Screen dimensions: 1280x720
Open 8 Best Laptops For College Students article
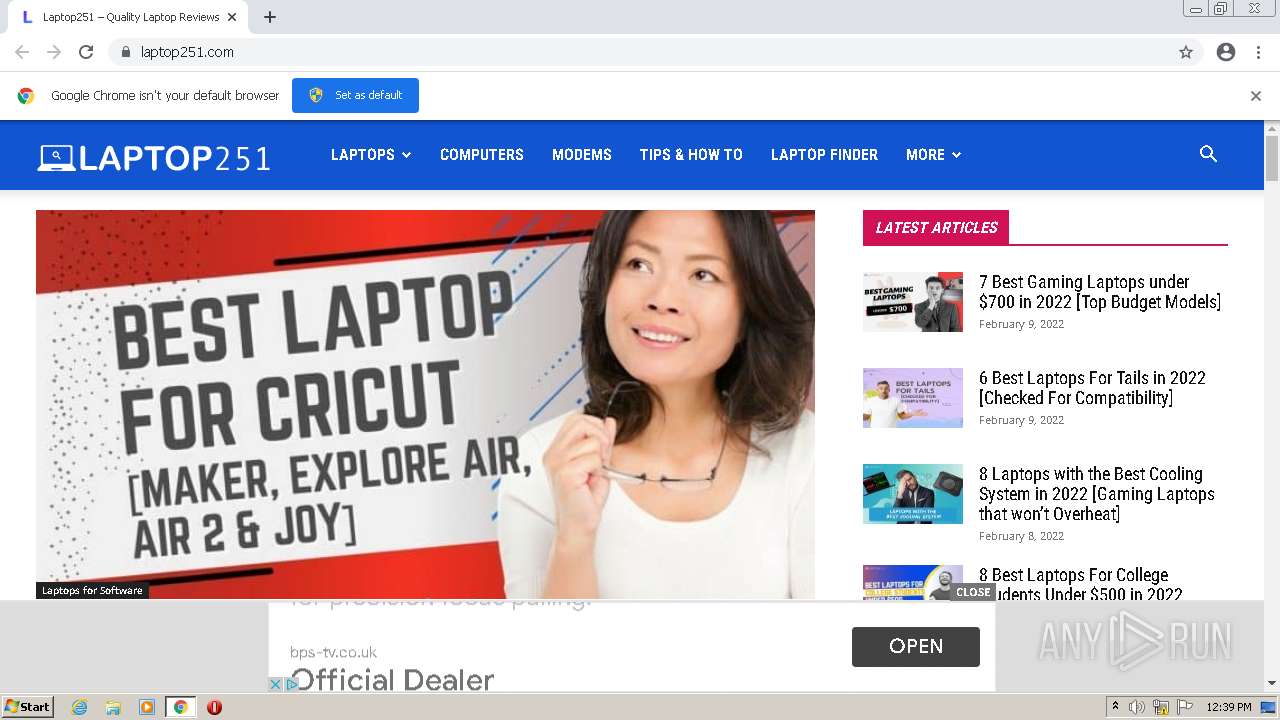tap(1080, 585)
